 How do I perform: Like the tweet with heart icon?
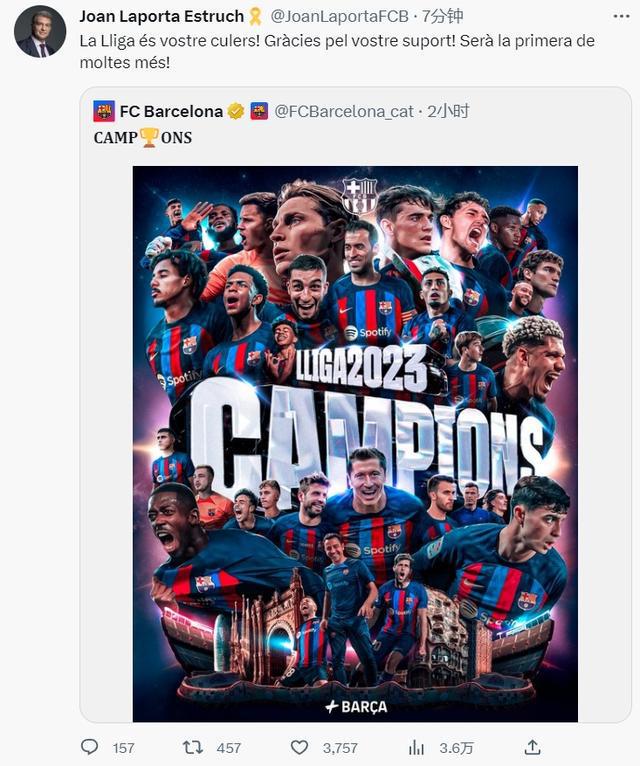pos(299,747)
